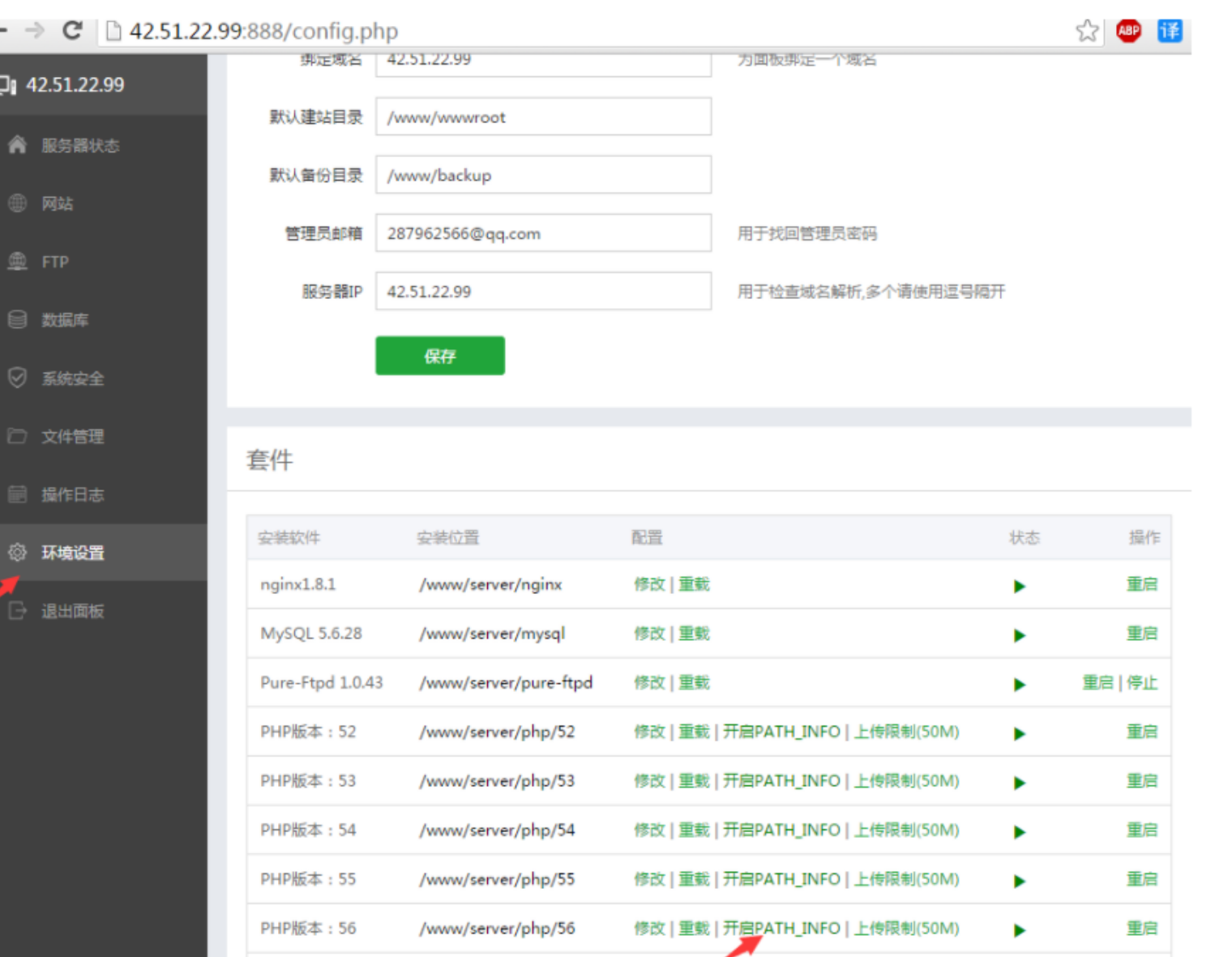Select the 数据库 database icon
The image size is (1232, 957).
[17, 319]
